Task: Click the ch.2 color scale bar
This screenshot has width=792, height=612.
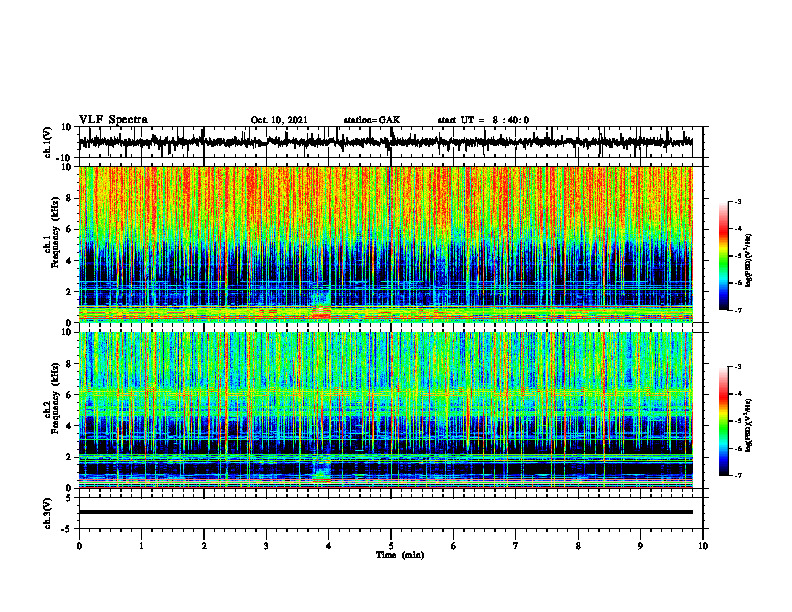Action: tap(723, 421)
